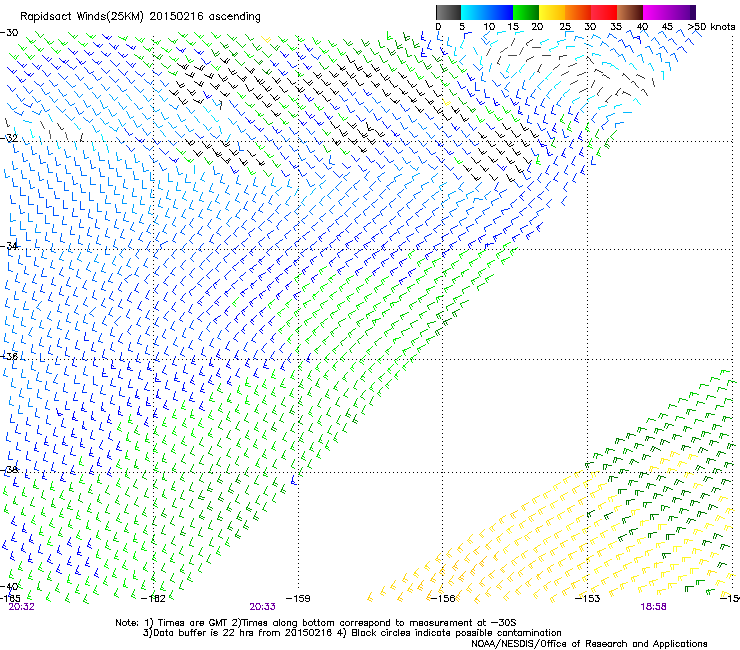Click the orange 25-30 knots legend swatch
This screenshot has height=650, width=740.
coord(578,12)
